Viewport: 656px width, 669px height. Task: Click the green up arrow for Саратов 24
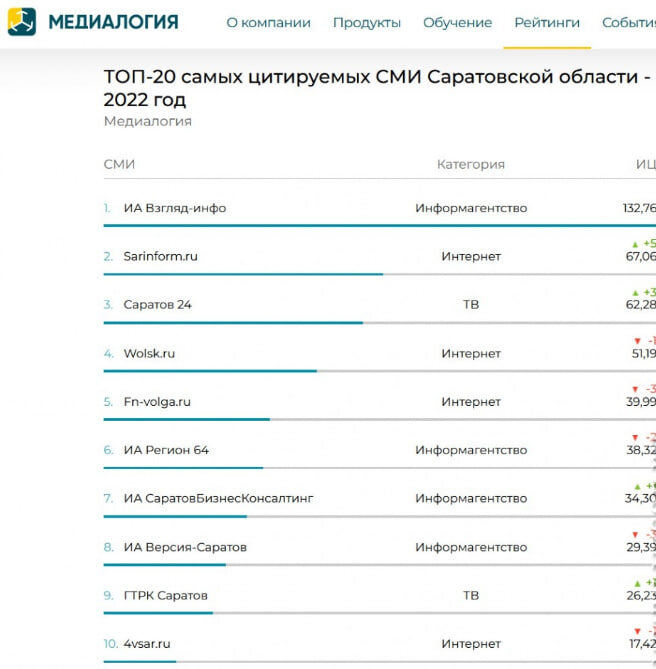point(636,293)
